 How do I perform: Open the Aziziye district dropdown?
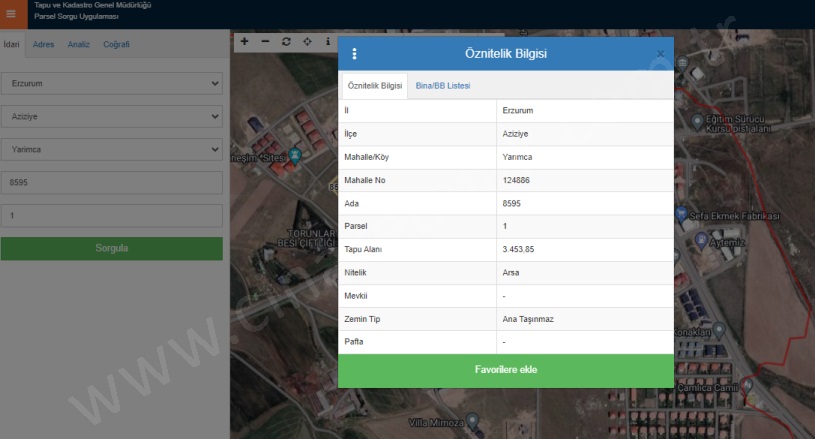111,117
